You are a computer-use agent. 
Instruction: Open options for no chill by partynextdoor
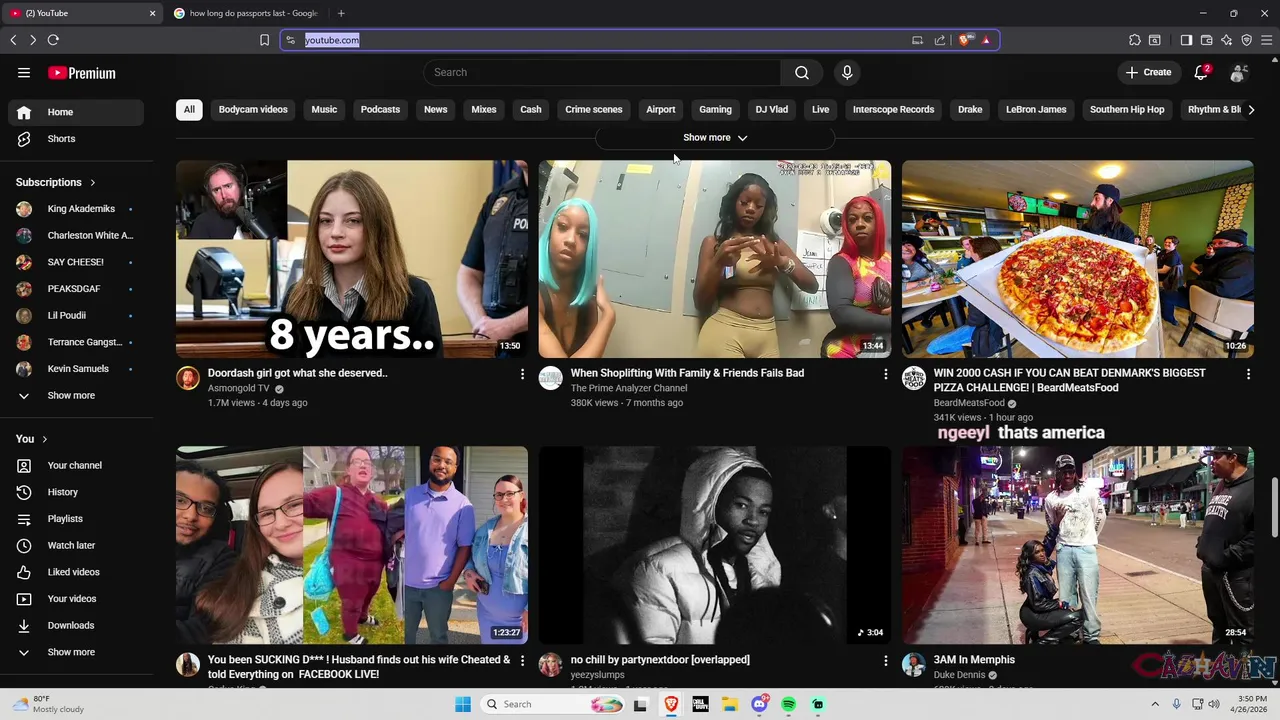click(x=885, y=661)
